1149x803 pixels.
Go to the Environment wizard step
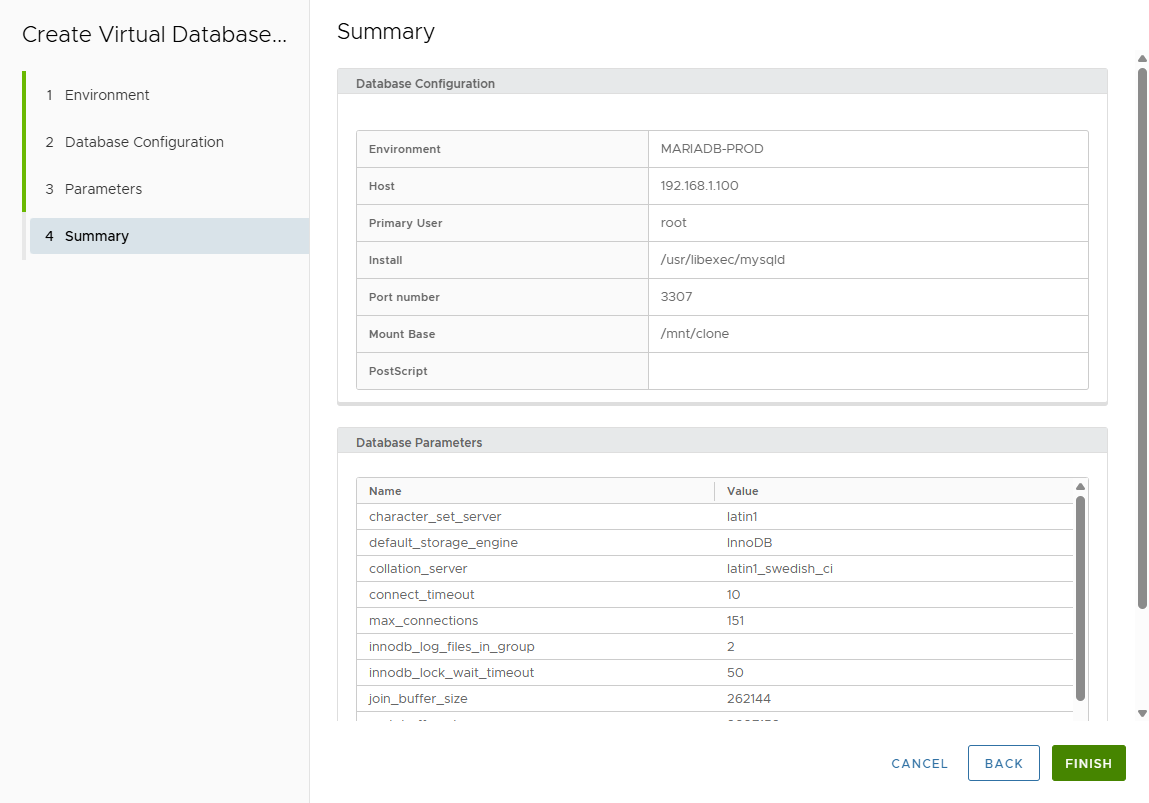pyautogui.click(x=107, y=95)
